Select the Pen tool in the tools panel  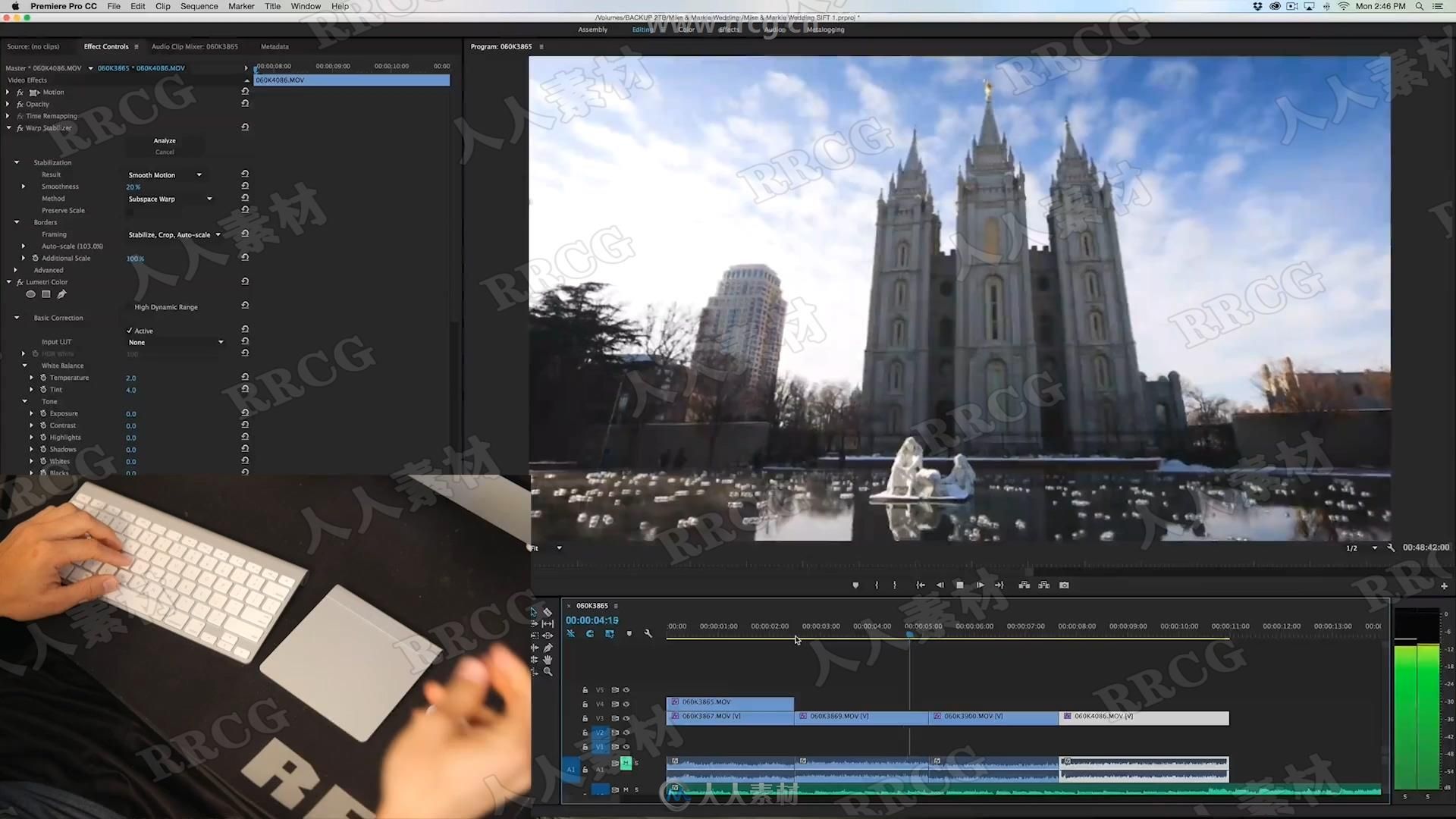click(x=548, y=648)
